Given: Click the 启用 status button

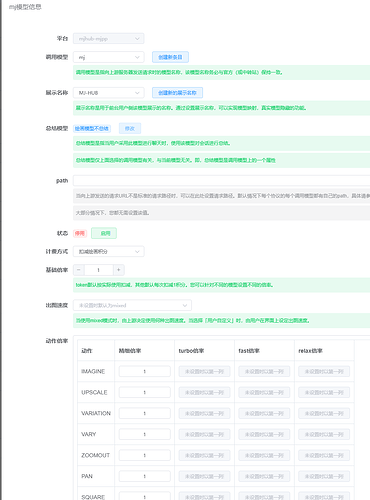Looking at the screenshot, I should (104, 233).
